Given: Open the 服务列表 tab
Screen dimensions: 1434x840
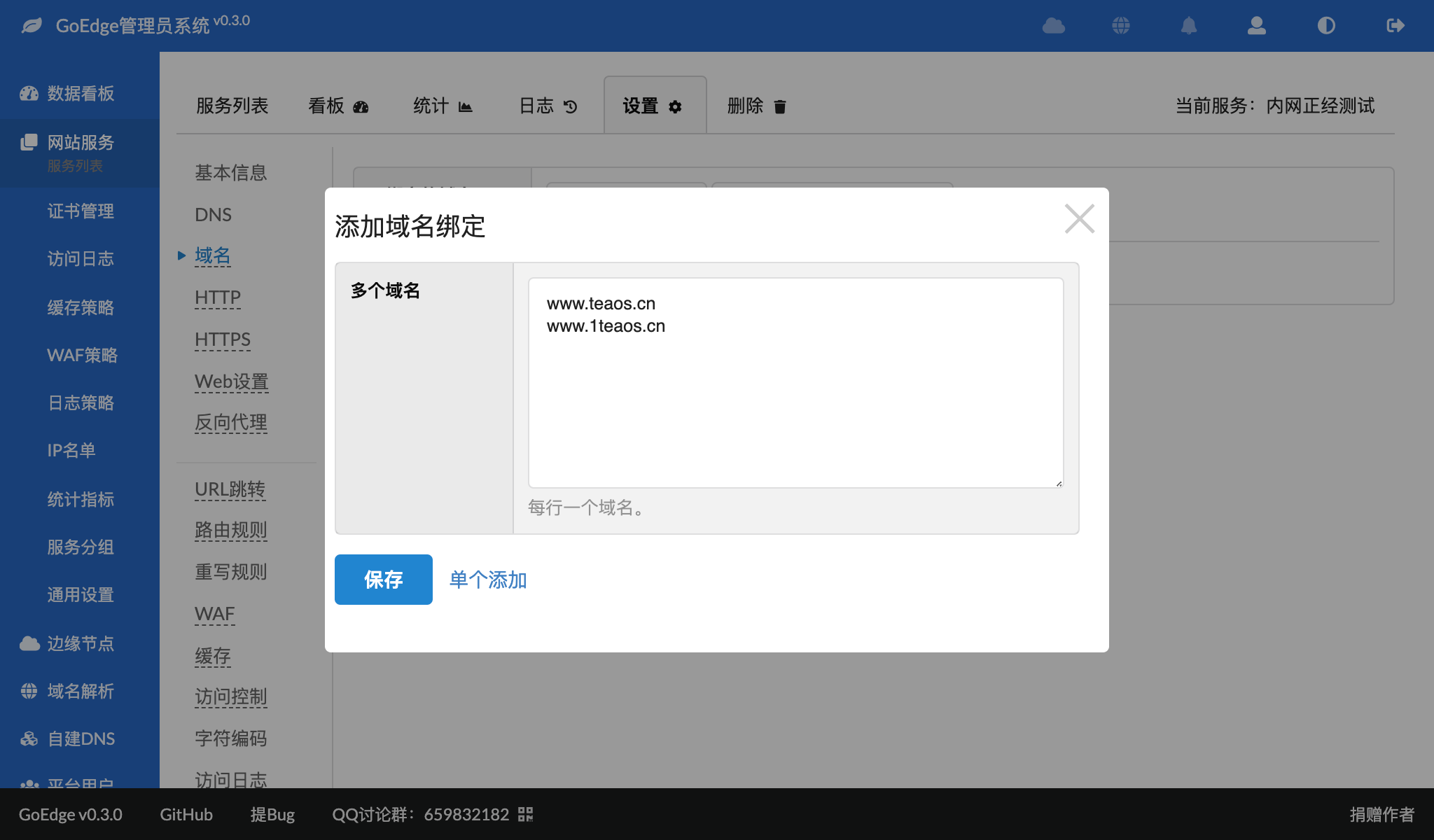Looking at the screenshot, I should click(x=232, y=106).
